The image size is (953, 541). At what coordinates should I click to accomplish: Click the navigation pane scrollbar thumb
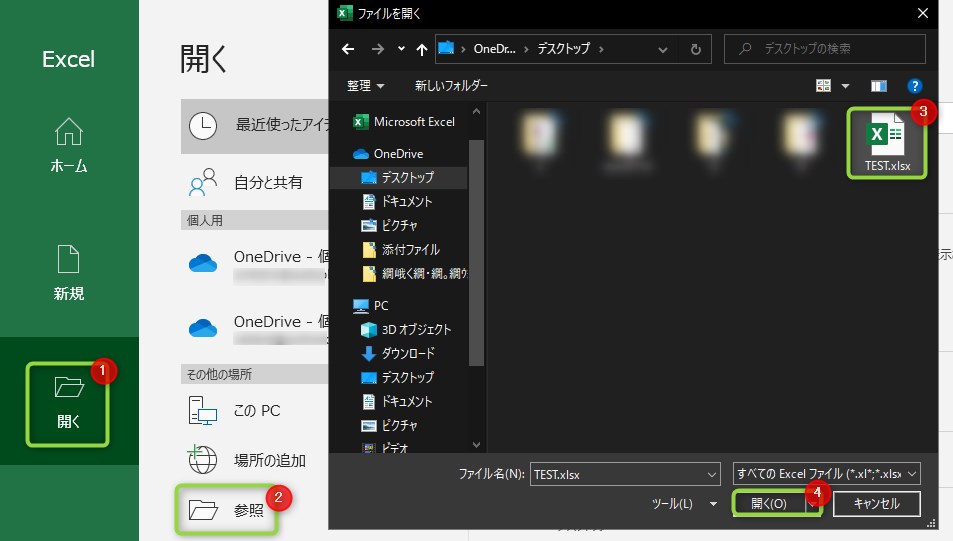click(476, 252)
